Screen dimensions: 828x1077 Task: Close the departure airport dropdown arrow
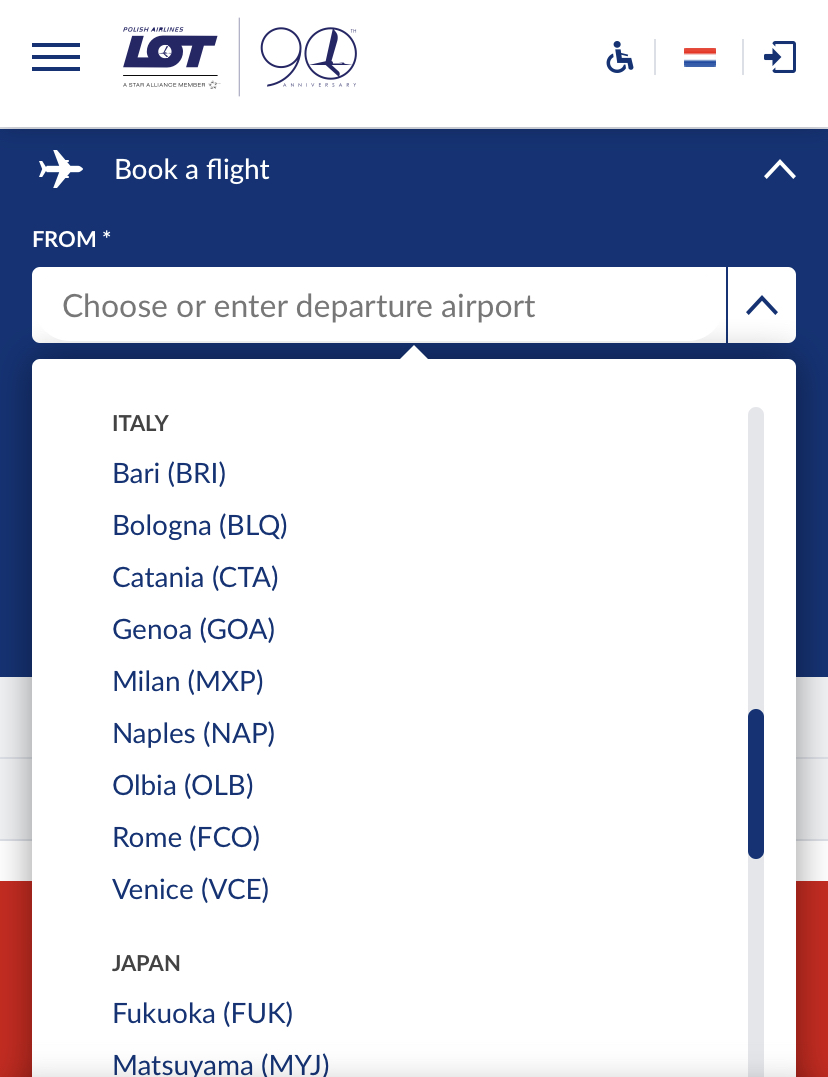(x=762, y=305)
